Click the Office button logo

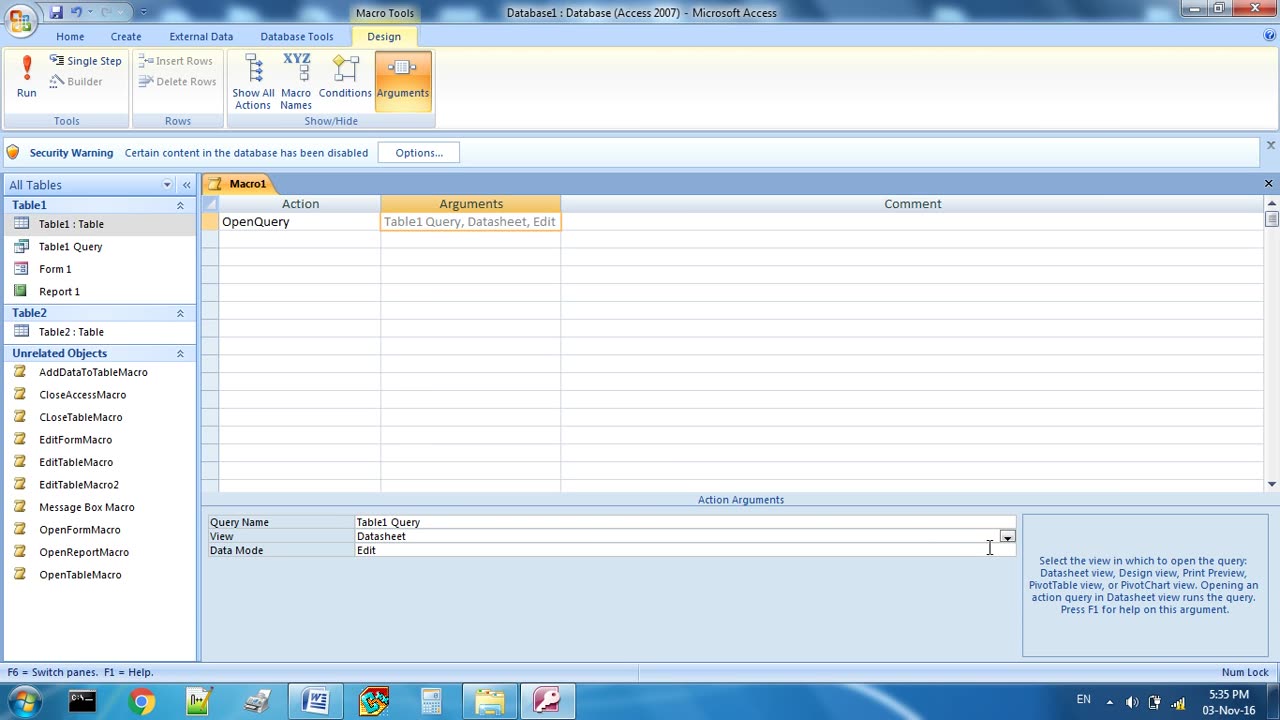(20, 20)
